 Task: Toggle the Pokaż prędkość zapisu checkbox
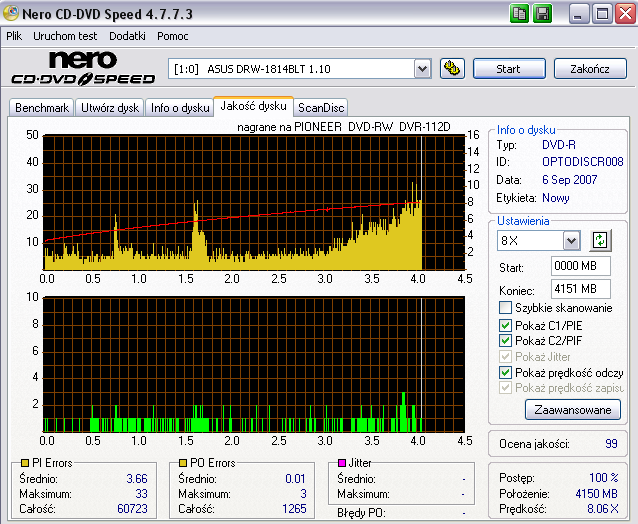(505, 387)
